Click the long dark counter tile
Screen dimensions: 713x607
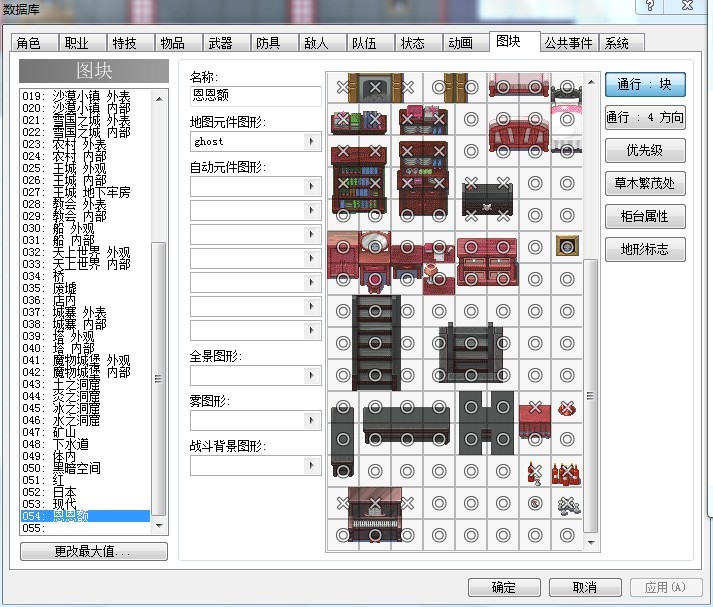[x=407, y=423]
